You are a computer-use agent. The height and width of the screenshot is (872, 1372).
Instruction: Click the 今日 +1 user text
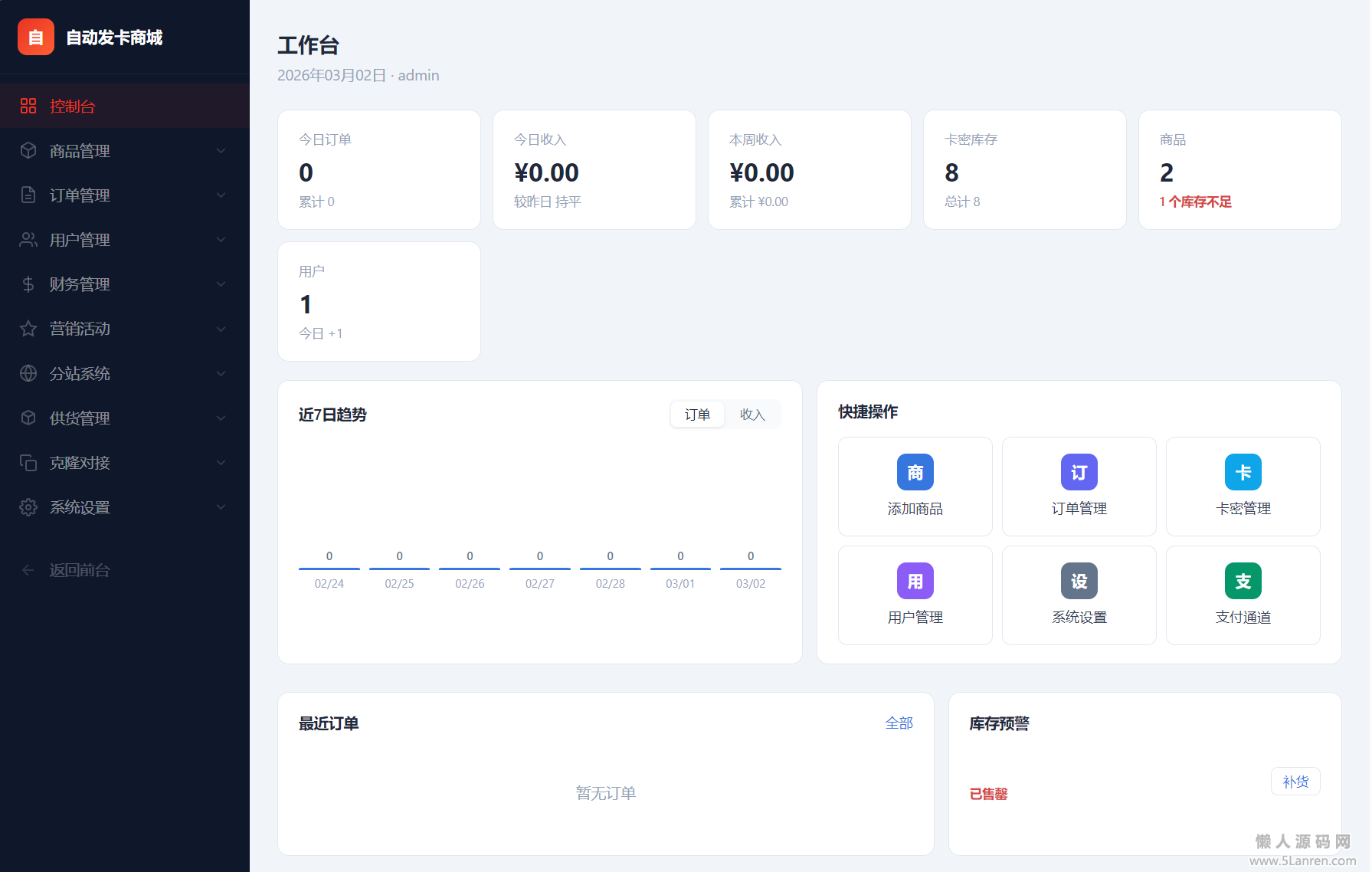321,333
